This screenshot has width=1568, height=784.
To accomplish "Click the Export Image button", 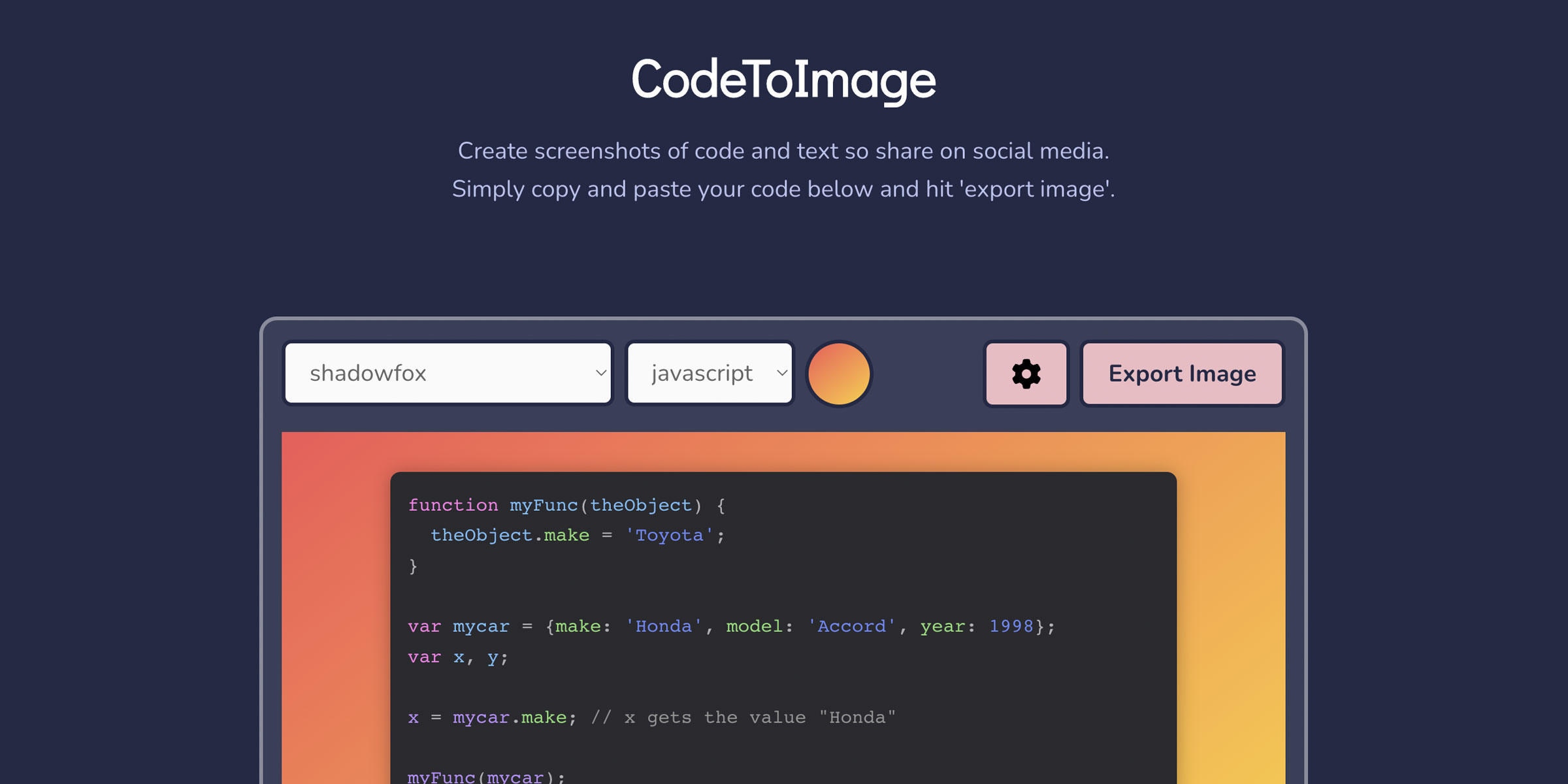I will [1181, 373].
